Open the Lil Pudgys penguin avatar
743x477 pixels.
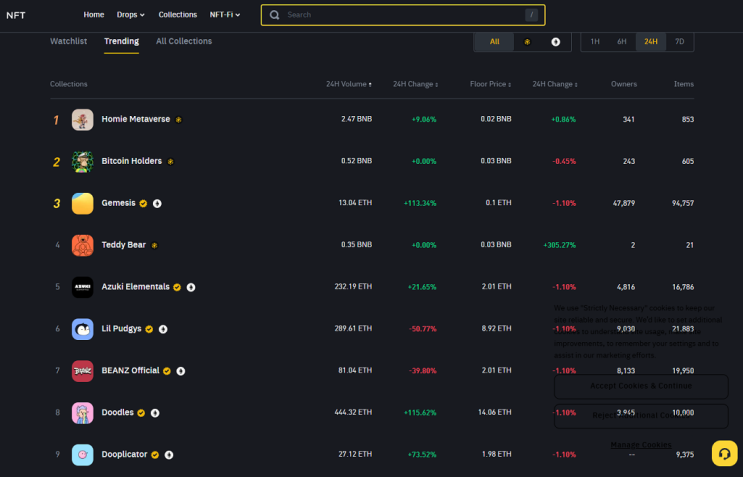[82, 329]
